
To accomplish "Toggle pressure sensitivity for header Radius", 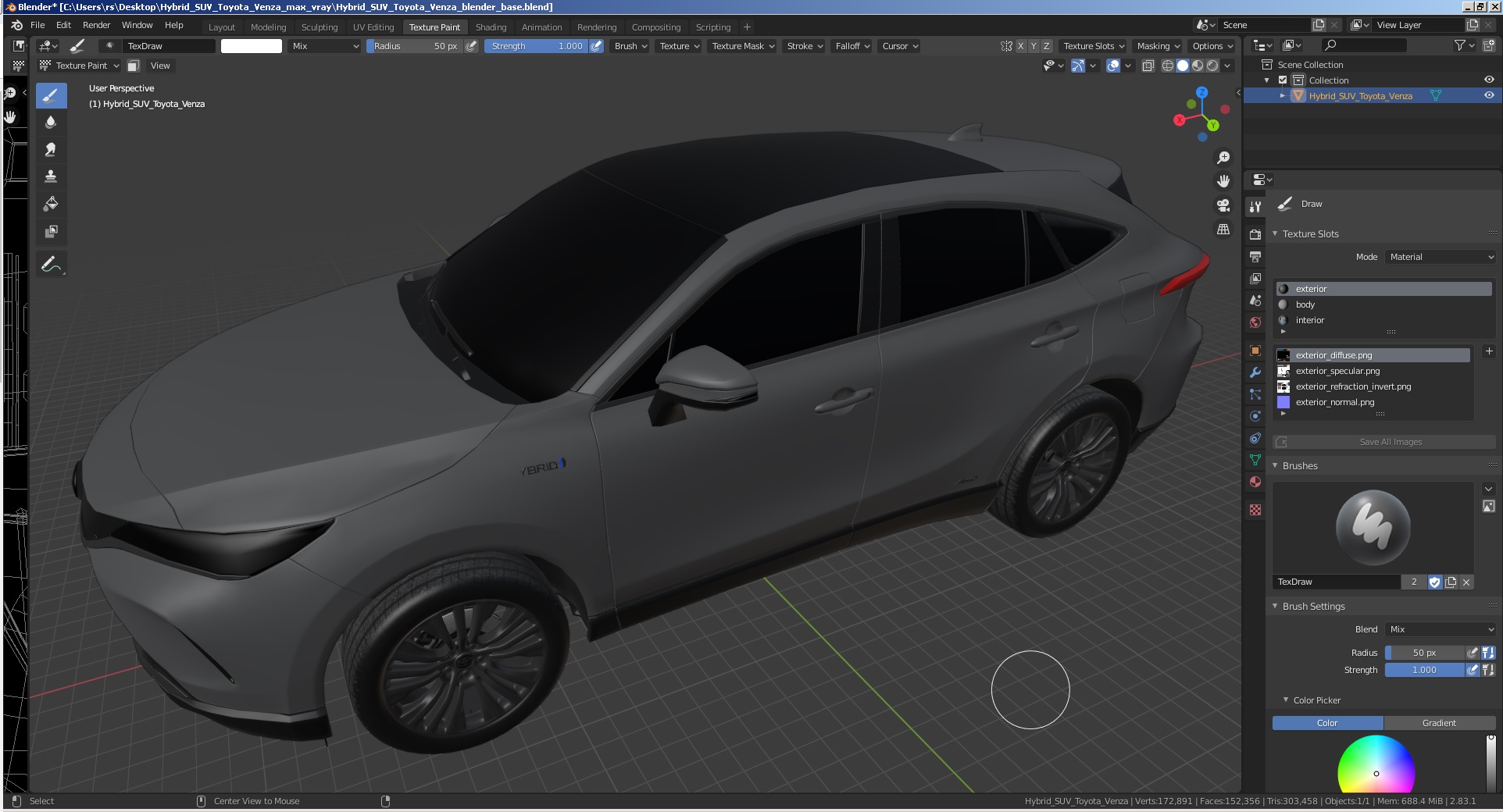I will click(x=471, y=46).
